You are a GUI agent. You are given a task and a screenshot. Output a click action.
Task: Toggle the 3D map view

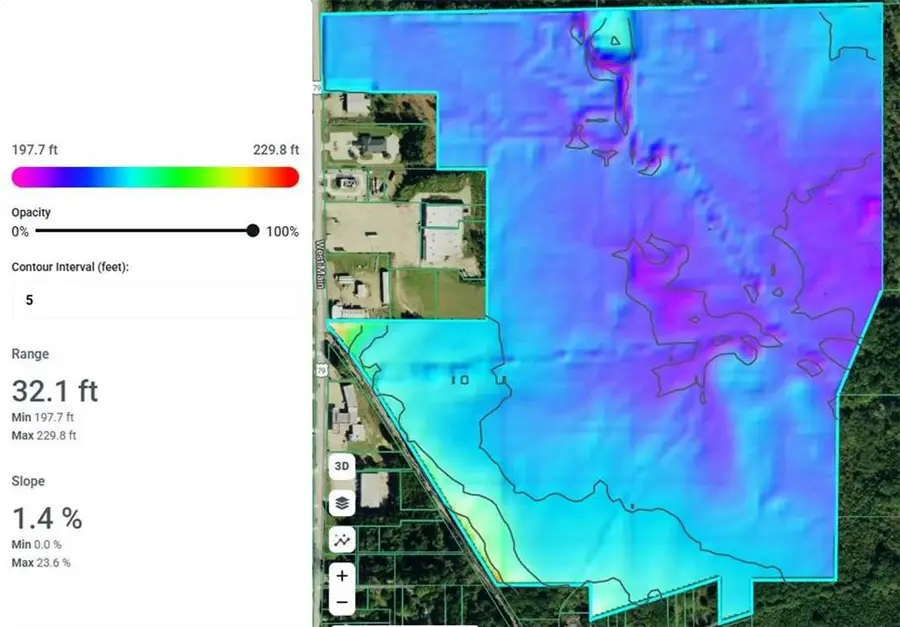(342, 467)
